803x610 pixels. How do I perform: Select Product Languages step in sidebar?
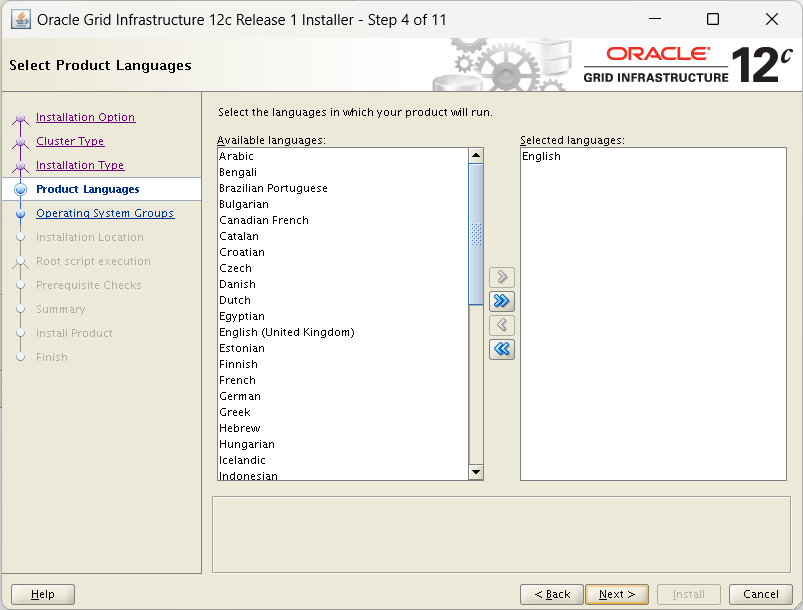(x=88, y=190)
